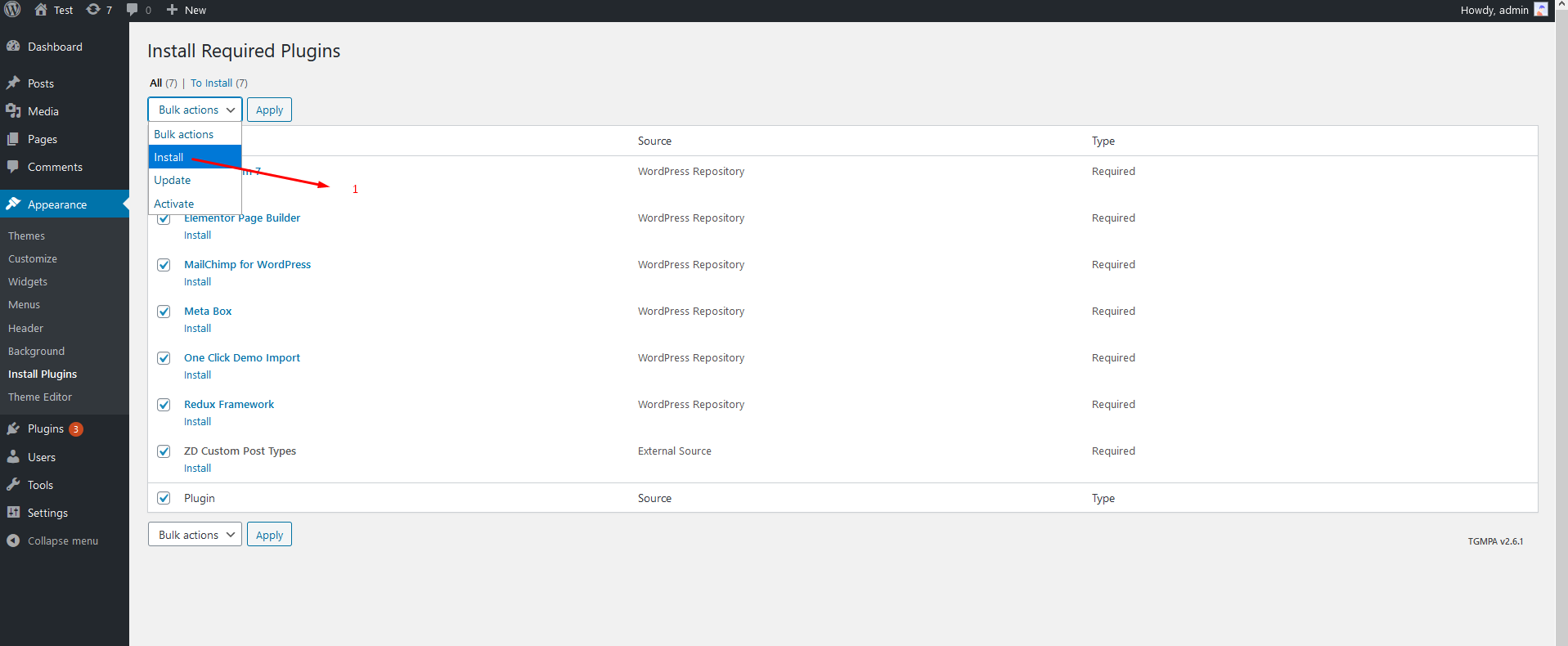Viewport: 1568px width, 646px height.
Task: Click the updates icon showing 7
Action: coord(93,10)
